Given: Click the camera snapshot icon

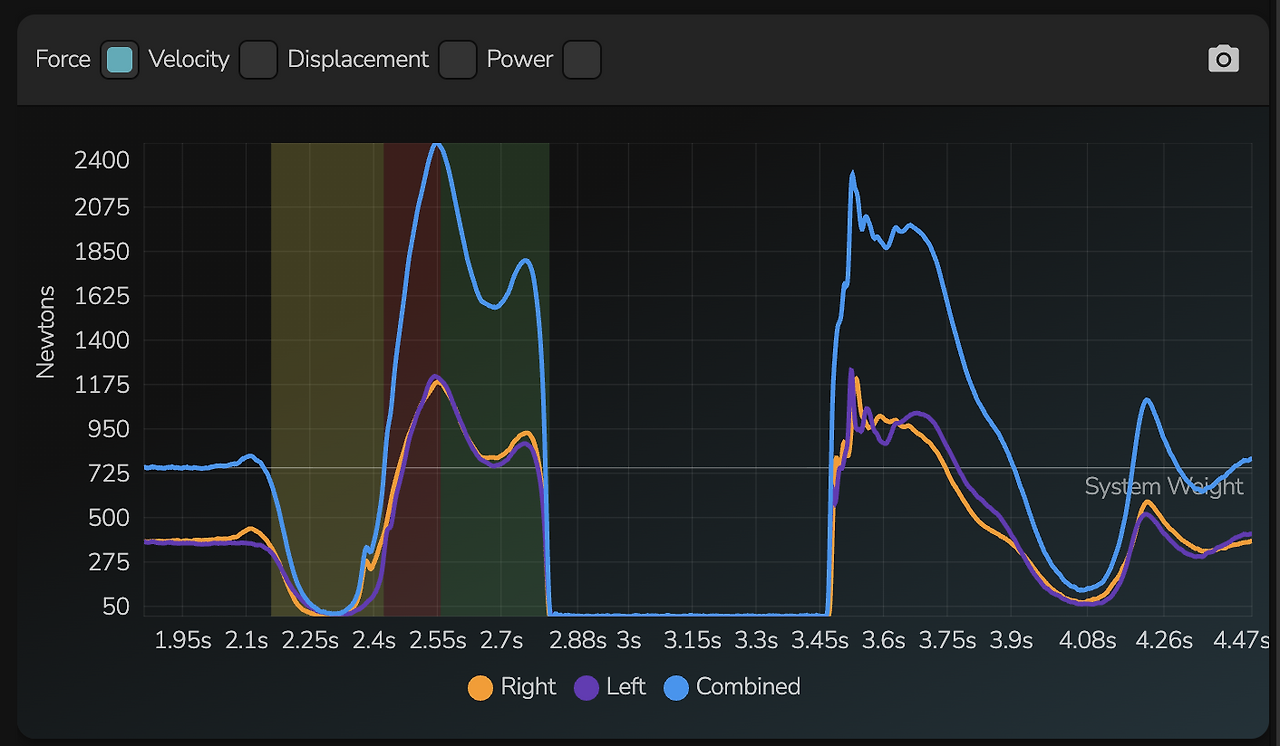Looking at the screenshot, I should click(x=1223, y=59).
